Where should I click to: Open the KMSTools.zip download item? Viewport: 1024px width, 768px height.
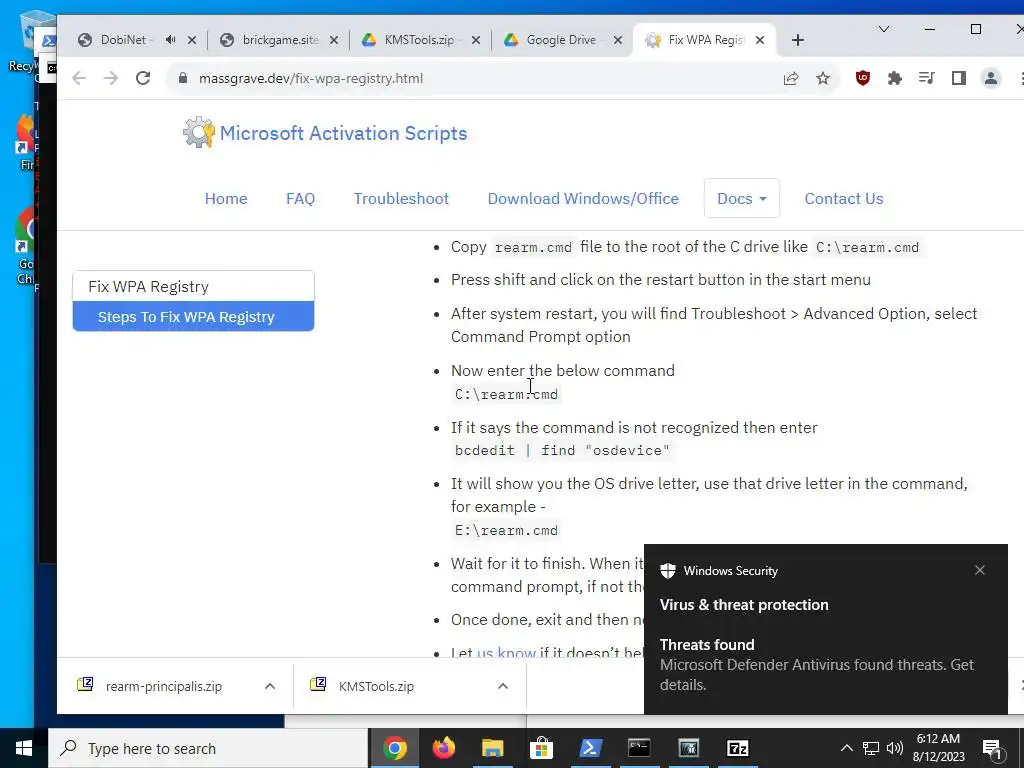coord(376,686)
